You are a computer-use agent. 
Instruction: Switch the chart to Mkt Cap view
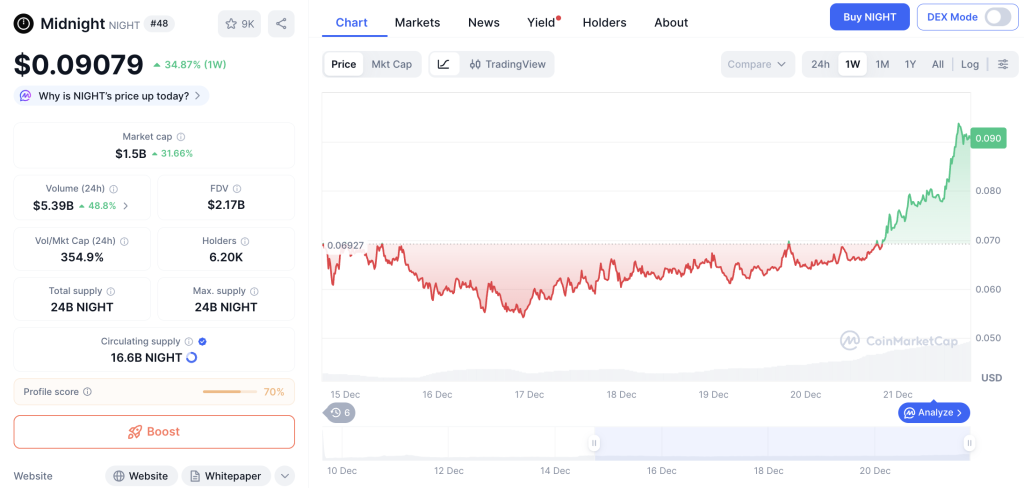(x=391, y=64)
